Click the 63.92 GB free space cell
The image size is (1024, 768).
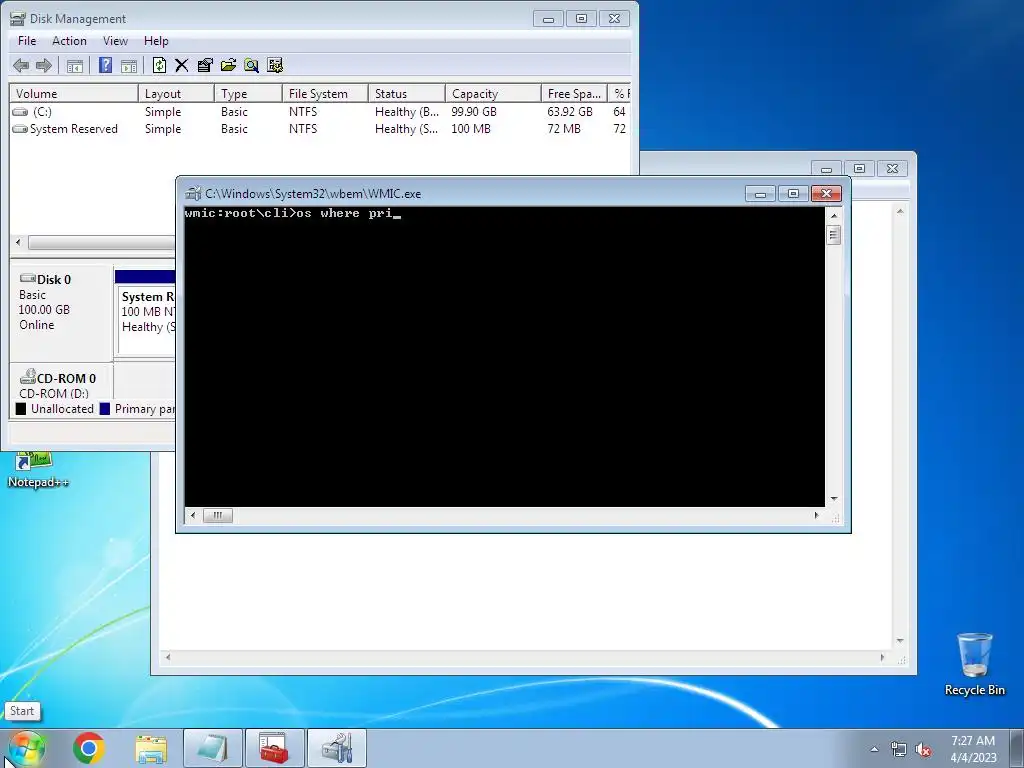[569, 112]
